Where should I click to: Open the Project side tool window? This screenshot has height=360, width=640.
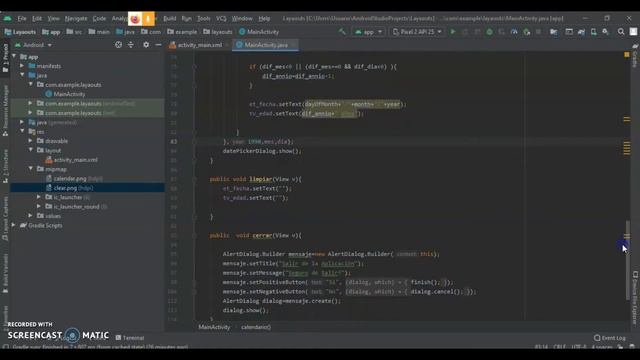click(x=5, y=58)
